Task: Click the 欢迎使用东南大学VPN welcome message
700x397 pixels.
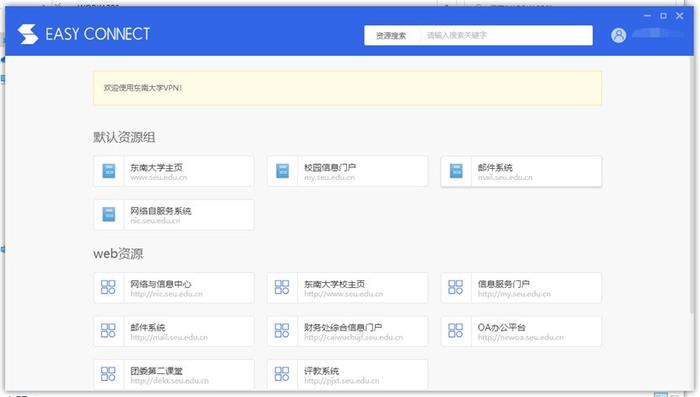Action: (143, 88)
